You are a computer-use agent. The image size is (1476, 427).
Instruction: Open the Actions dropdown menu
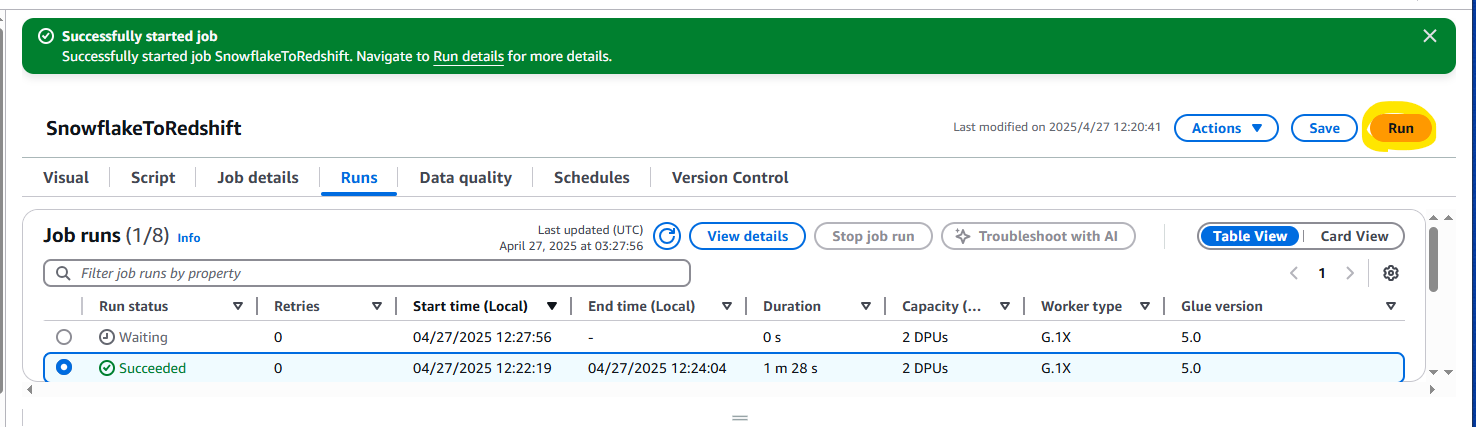(1226, 128)
